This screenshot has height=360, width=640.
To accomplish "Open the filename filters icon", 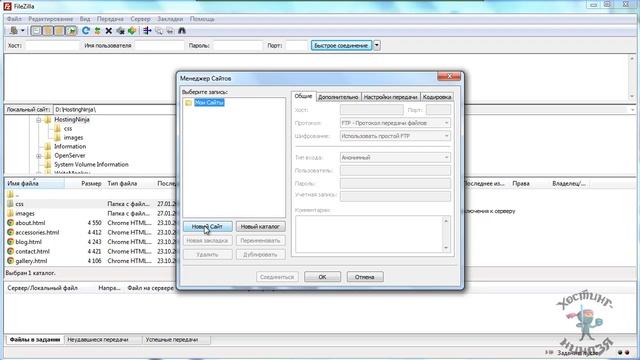I will (147, 31).
